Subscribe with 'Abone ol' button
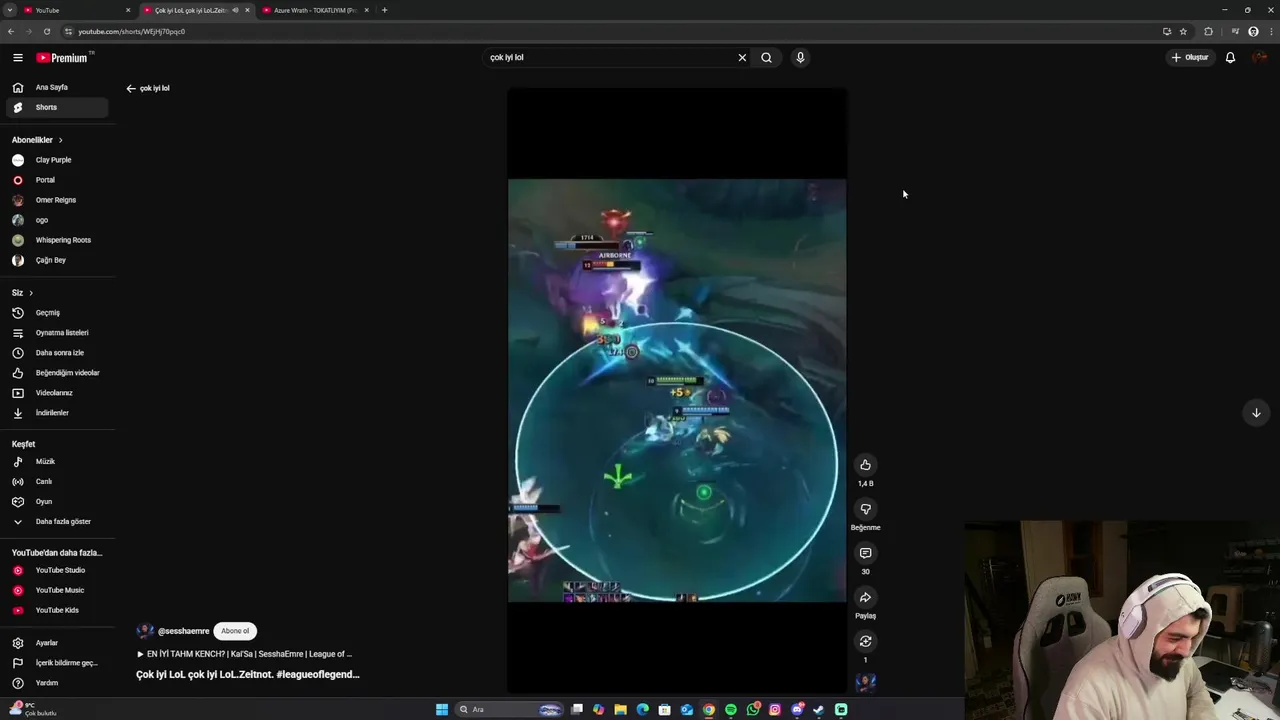 tap(235, 631)
